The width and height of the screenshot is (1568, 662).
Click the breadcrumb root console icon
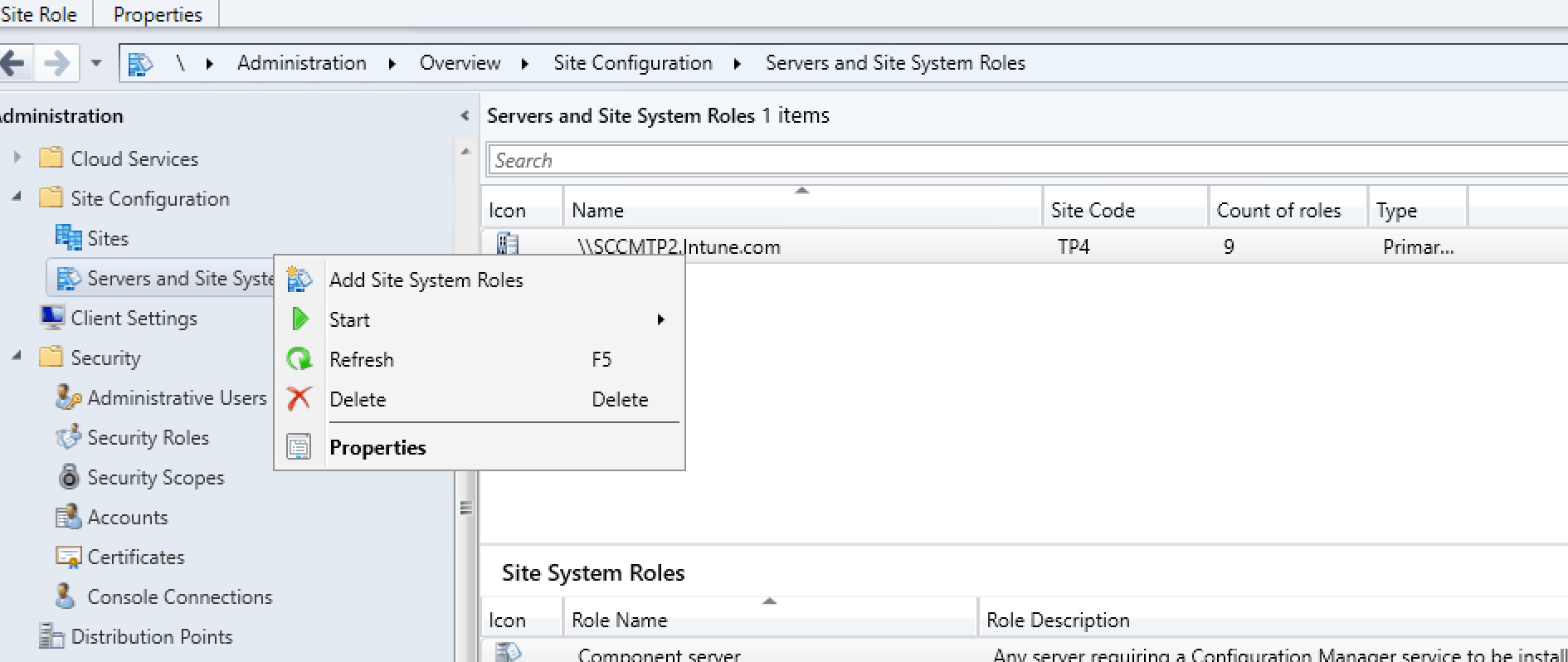pyautogui.click(x=140, y=63)
